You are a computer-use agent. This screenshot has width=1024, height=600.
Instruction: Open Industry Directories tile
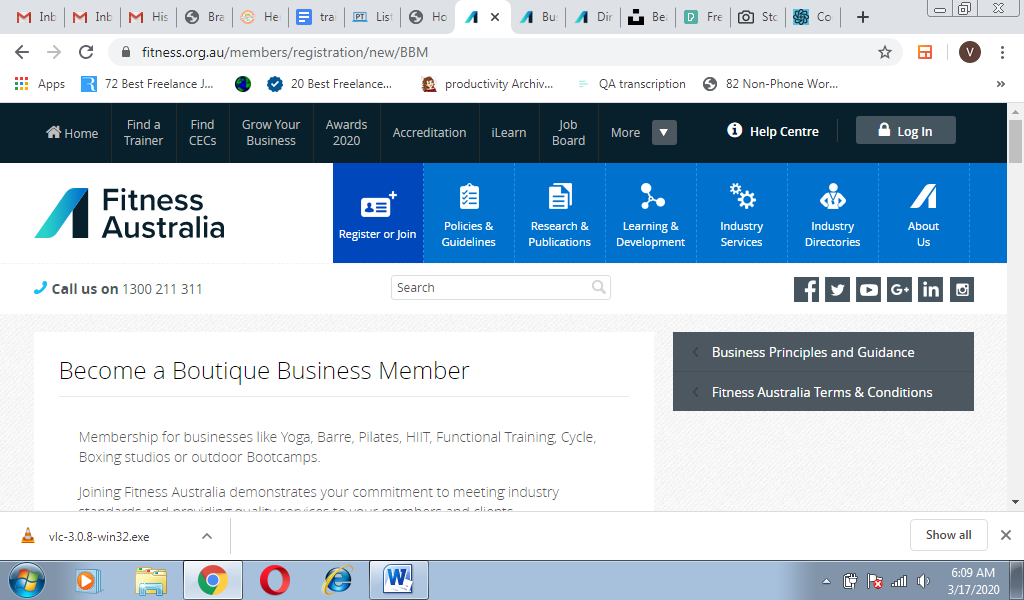[833, 213]
